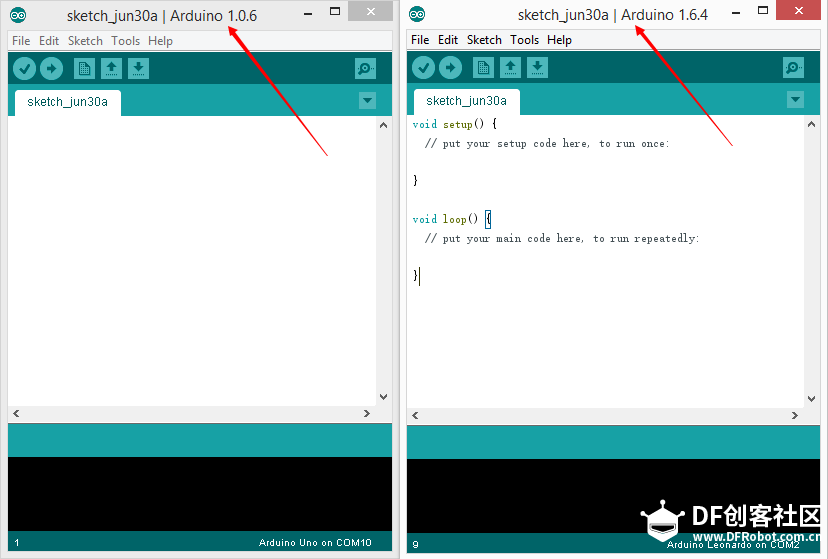Click scroll up arrow in Arduino 1.0.6 editor
The image size is (828, 559).
(384, 125)
